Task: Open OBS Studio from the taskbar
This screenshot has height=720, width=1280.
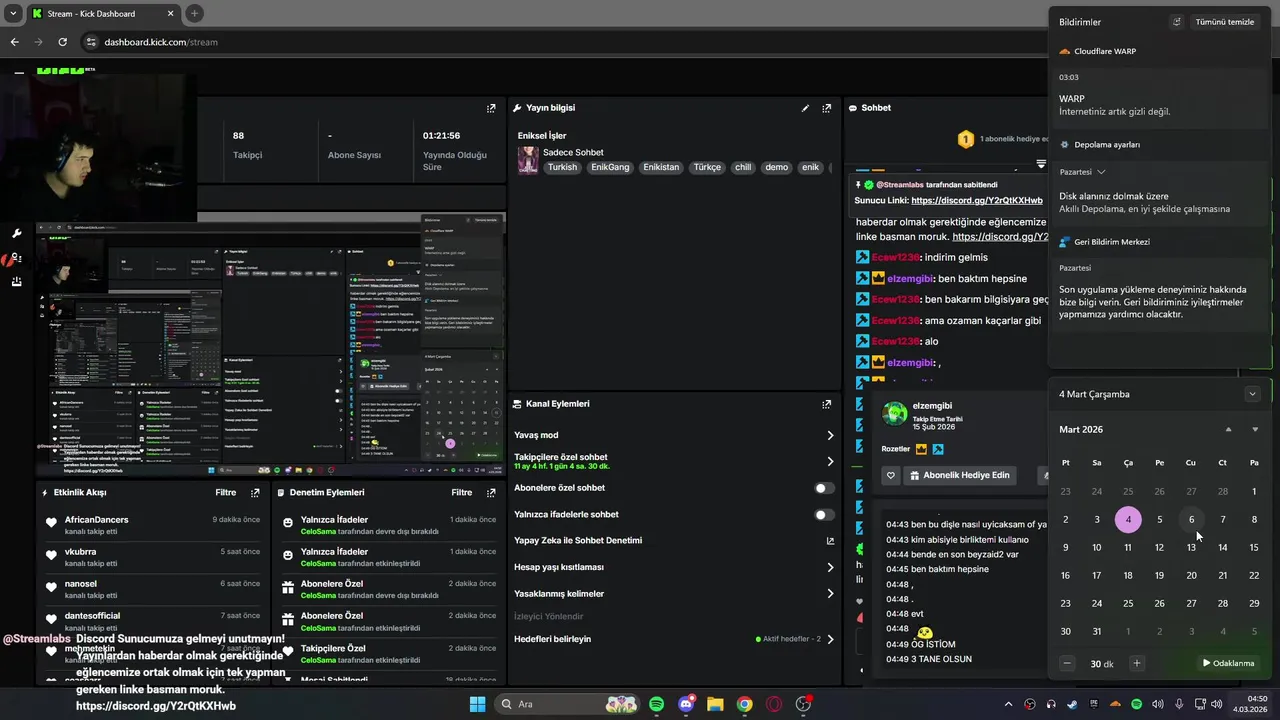Action: pos(803,704)
